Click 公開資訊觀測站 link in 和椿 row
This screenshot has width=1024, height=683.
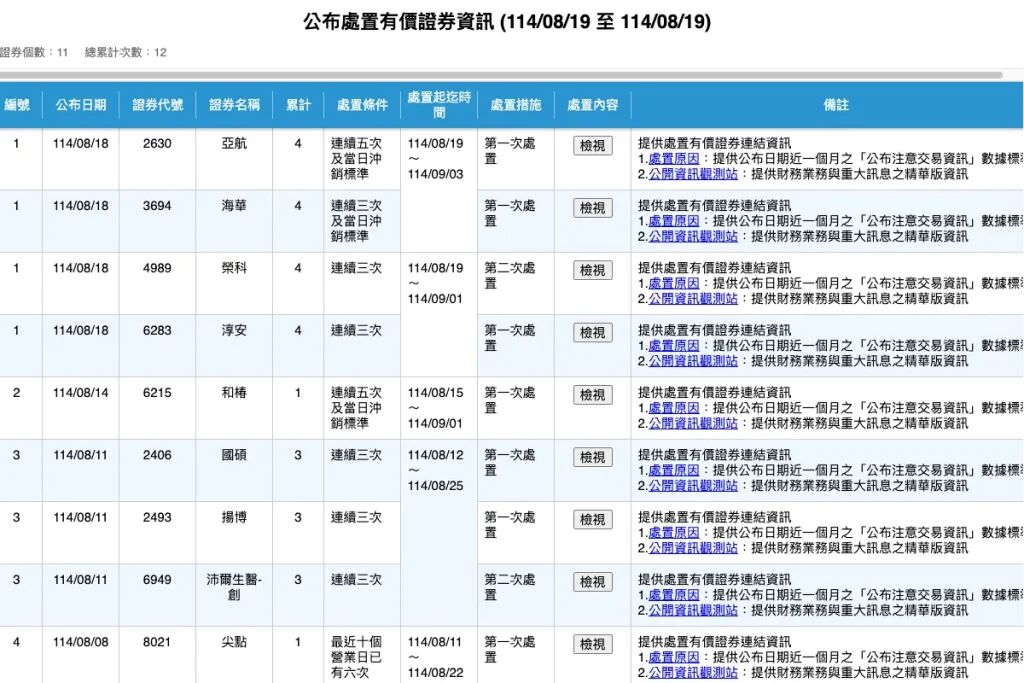pos(693,424)
